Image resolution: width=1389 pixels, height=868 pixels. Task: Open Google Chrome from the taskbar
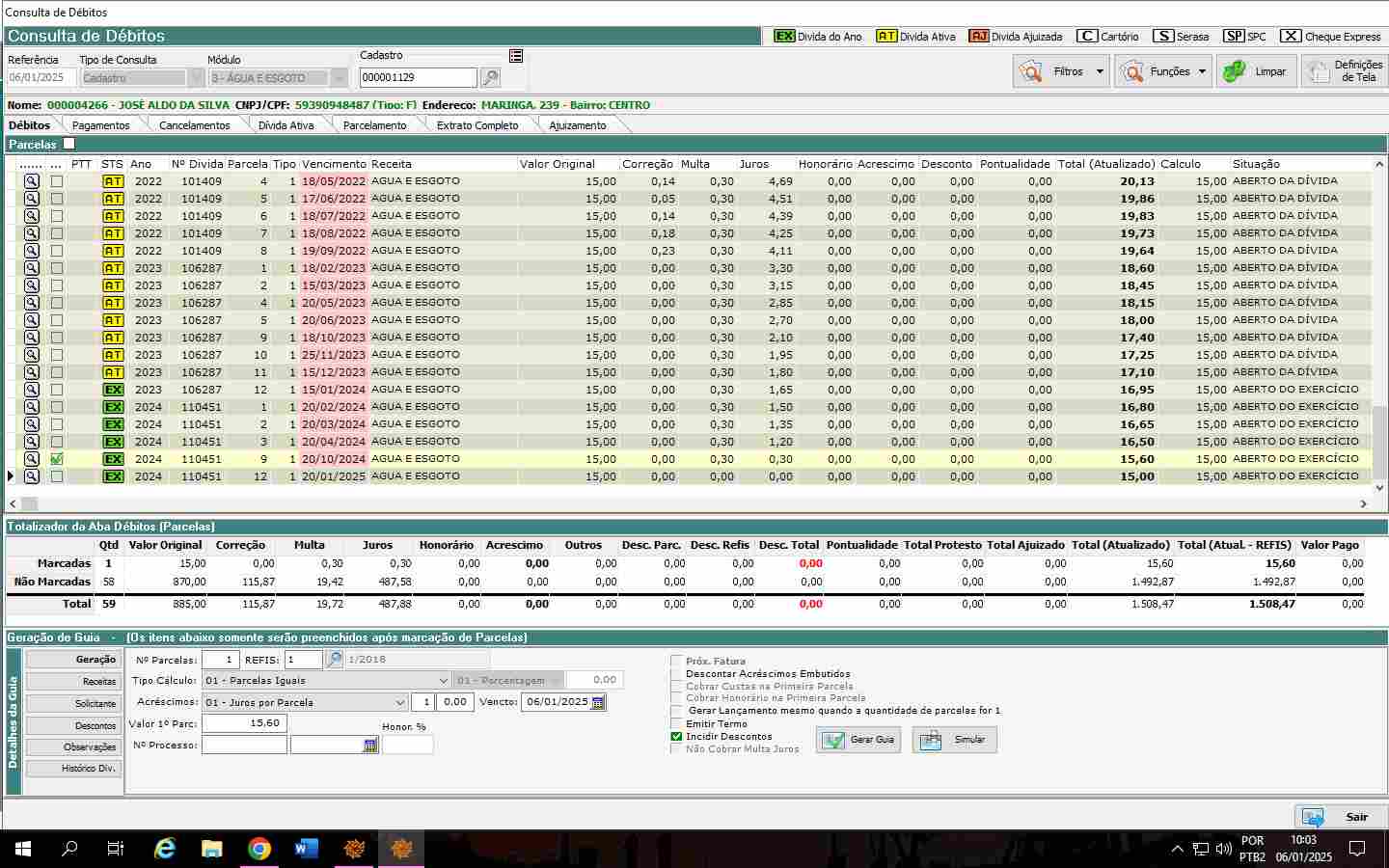pyautogui.click(x=259, y=849)
